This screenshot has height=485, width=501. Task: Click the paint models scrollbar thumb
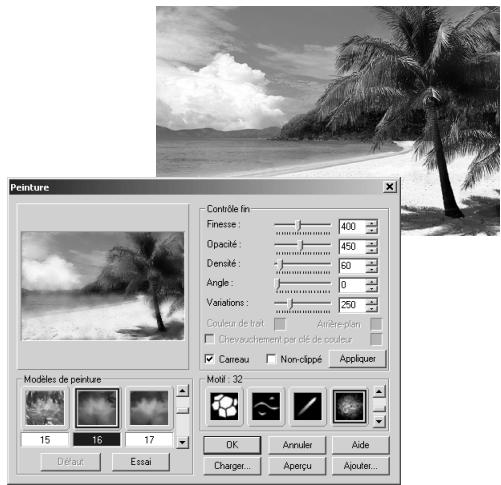click(x=182, y=410)
